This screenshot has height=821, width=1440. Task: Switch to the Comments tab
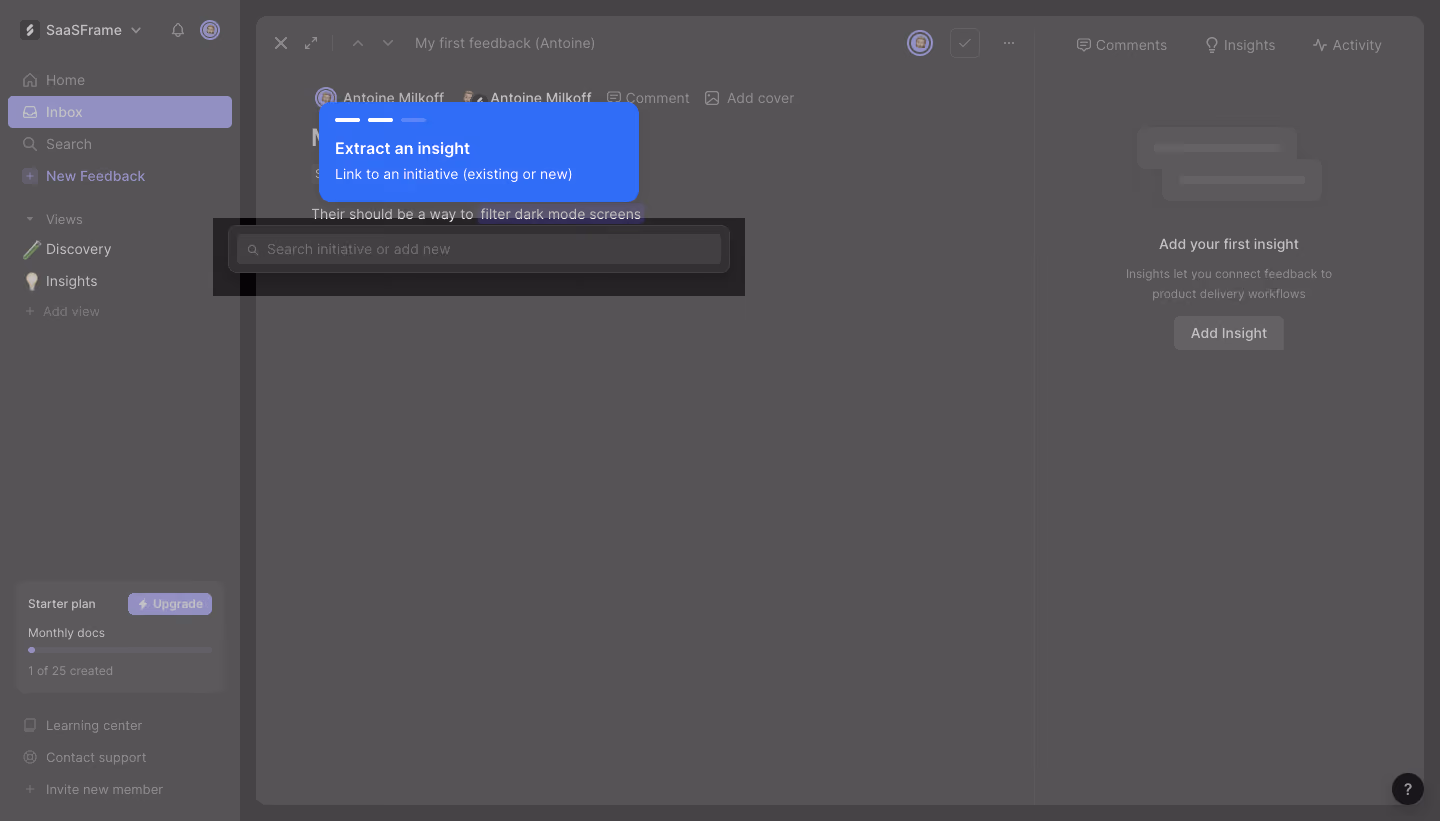pos(1121,45)
